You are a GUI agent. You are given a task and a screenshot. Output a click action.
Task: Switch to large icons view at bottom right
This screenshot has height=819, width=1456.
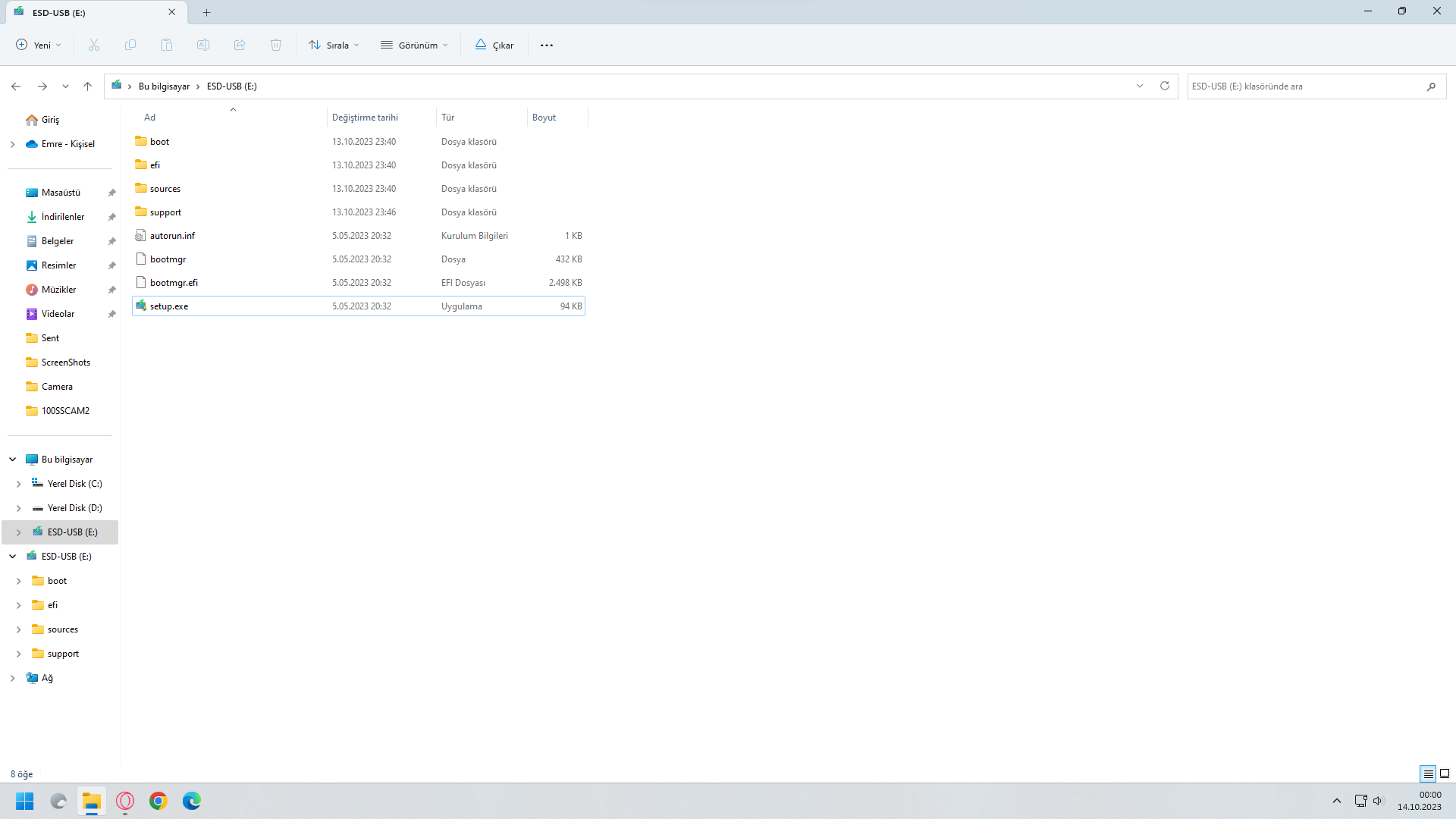click(x=1445, y=773)
